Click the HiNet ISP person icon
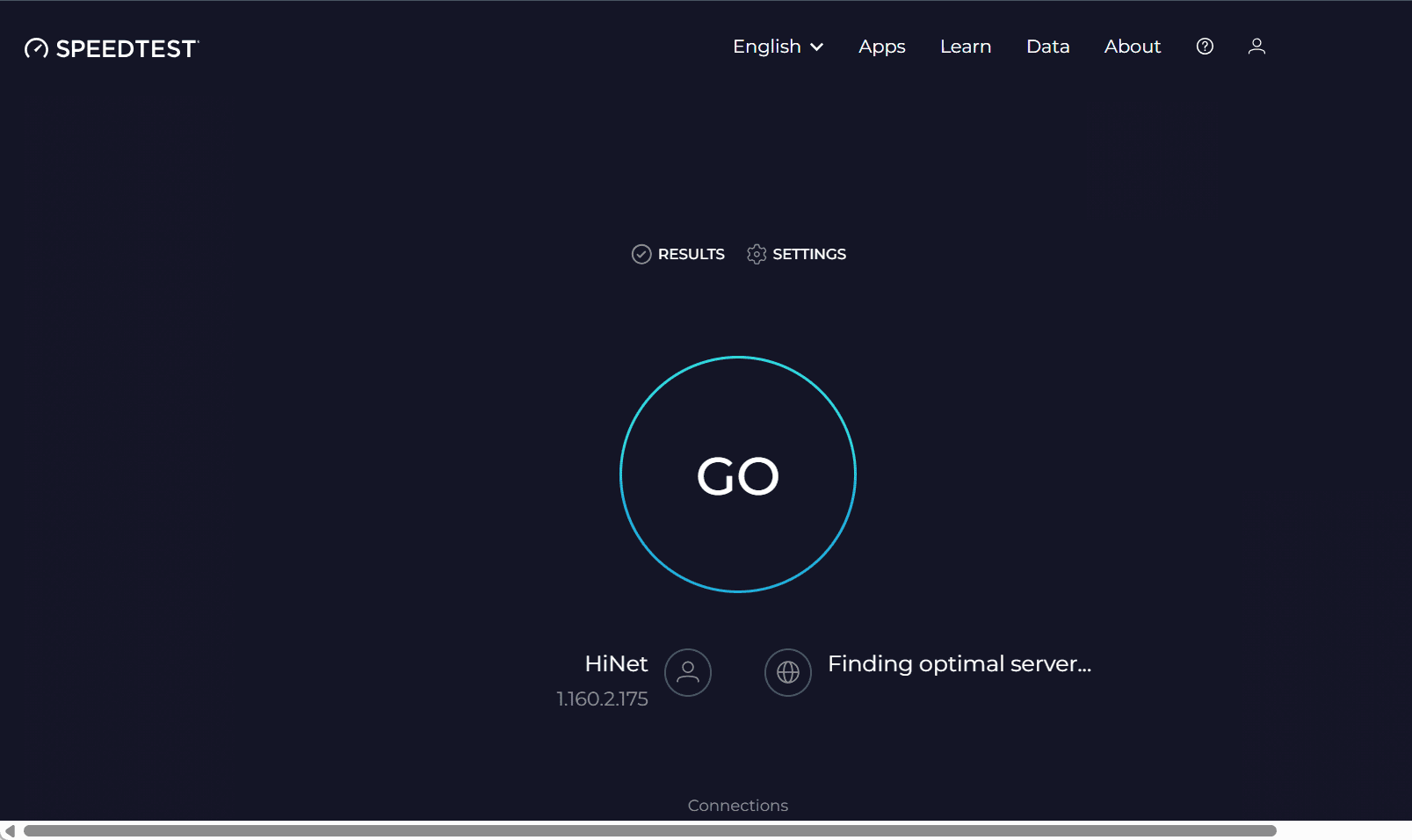The width and height of the screenshot is (1412, 840). (687, 672)
